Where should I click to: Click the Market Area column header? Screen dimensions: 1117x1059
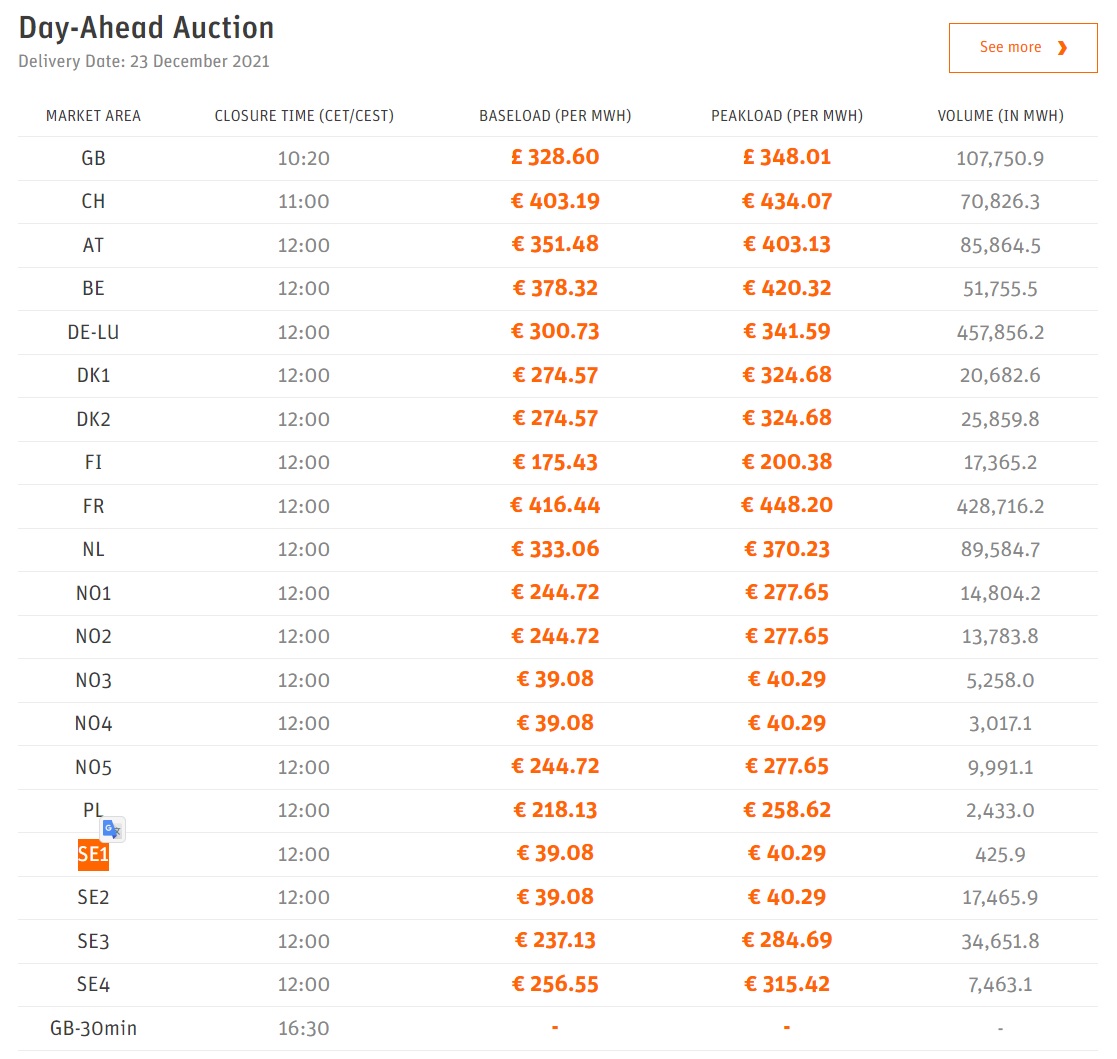tap(93, 116)
